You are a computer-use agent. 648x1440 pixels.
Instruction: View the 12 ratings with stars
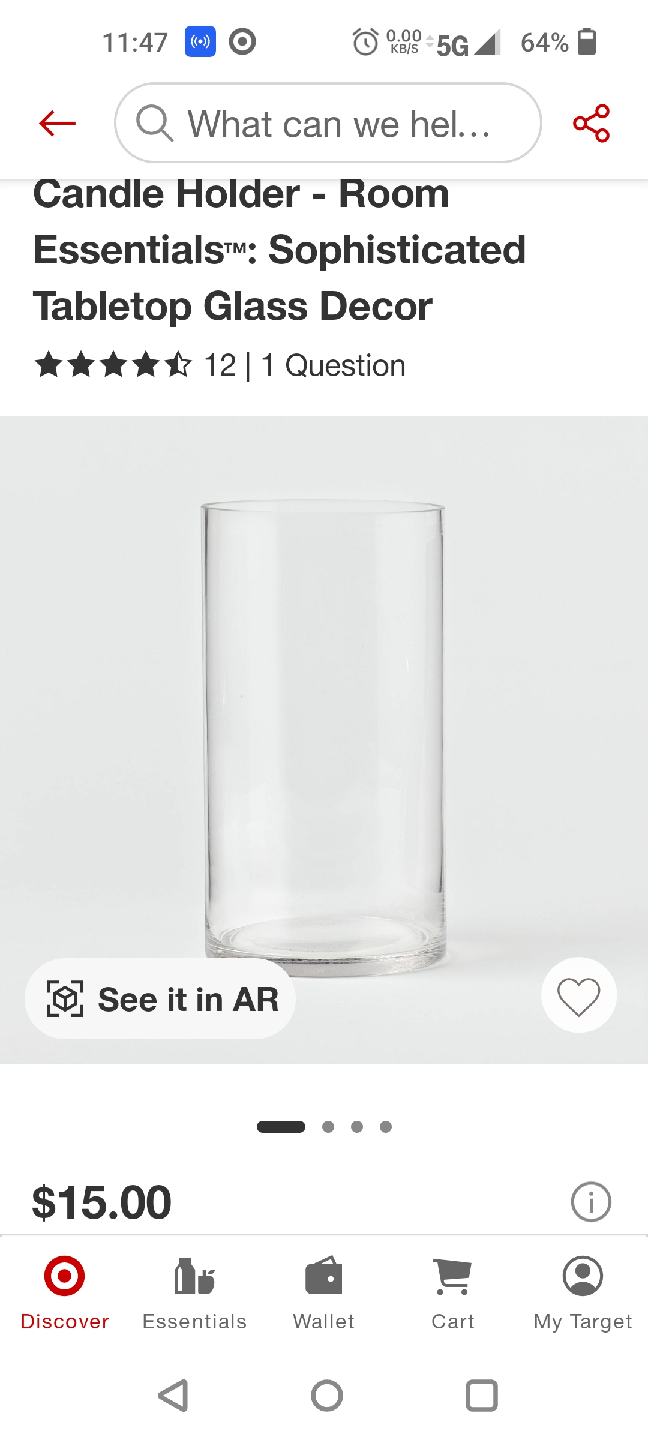tap(135, 365)
